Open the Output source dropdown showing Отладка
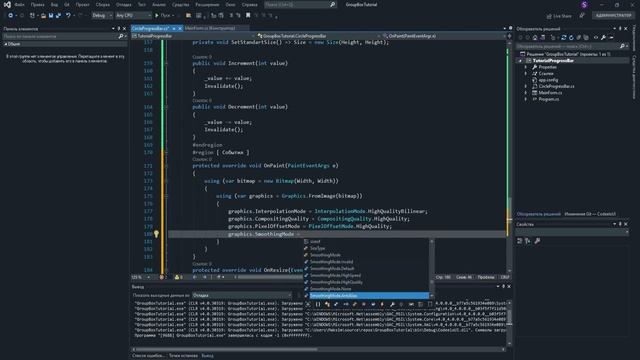This screenshot has width=640, height=360. coord(242,295)
